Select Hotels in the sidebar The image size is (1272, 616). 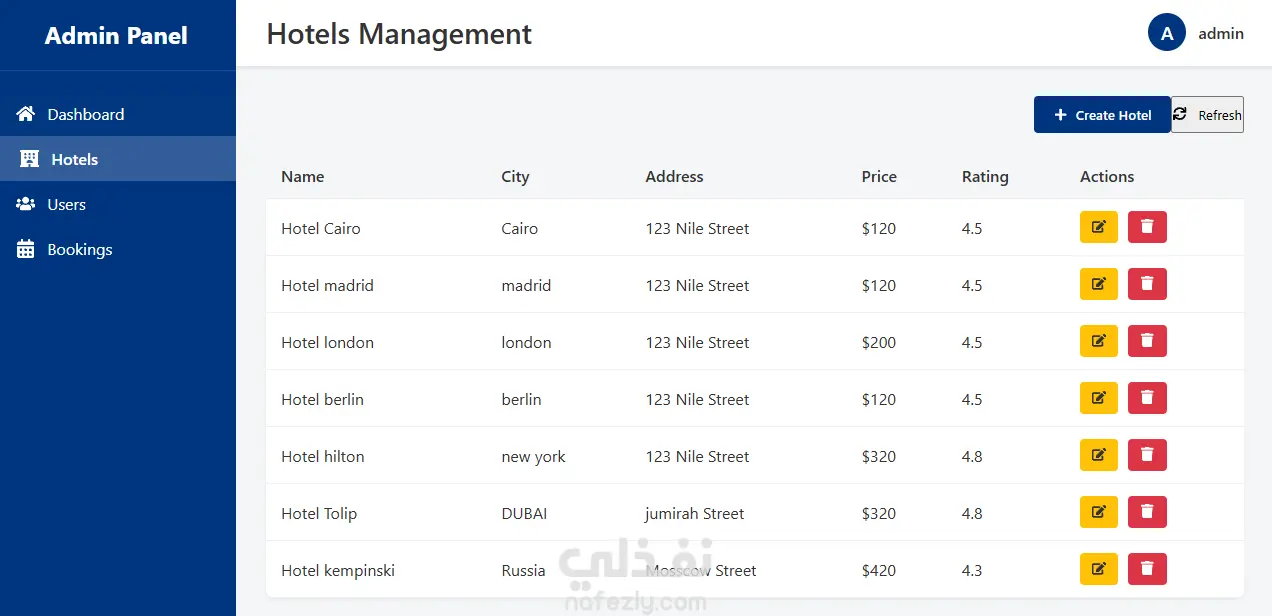(74, 159)
